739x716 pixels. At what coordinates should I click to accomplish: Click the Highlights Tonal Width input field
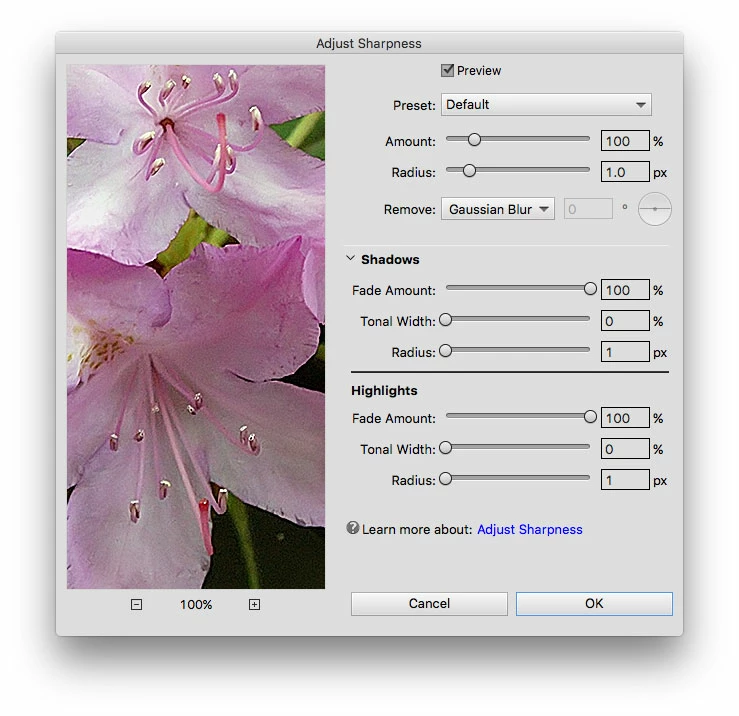click(x=625, y=449)
